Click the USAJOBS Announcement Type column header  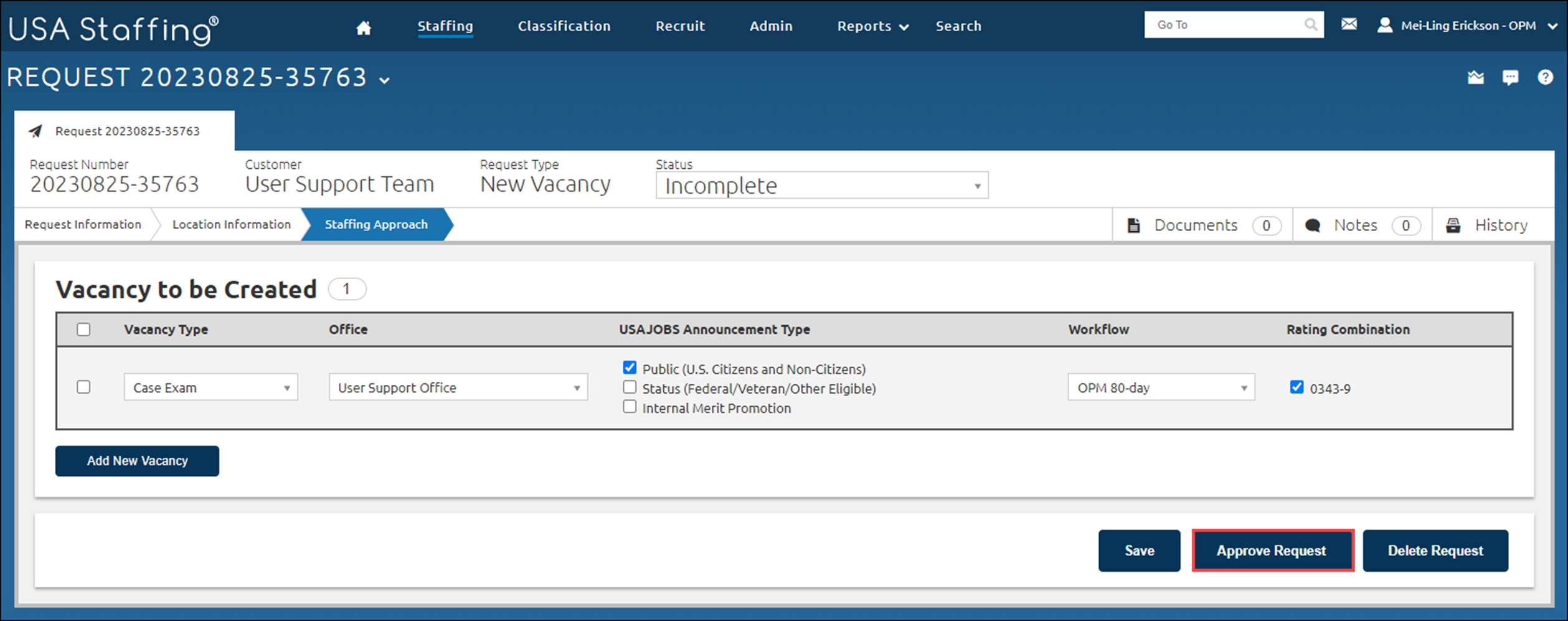[714, 329]
